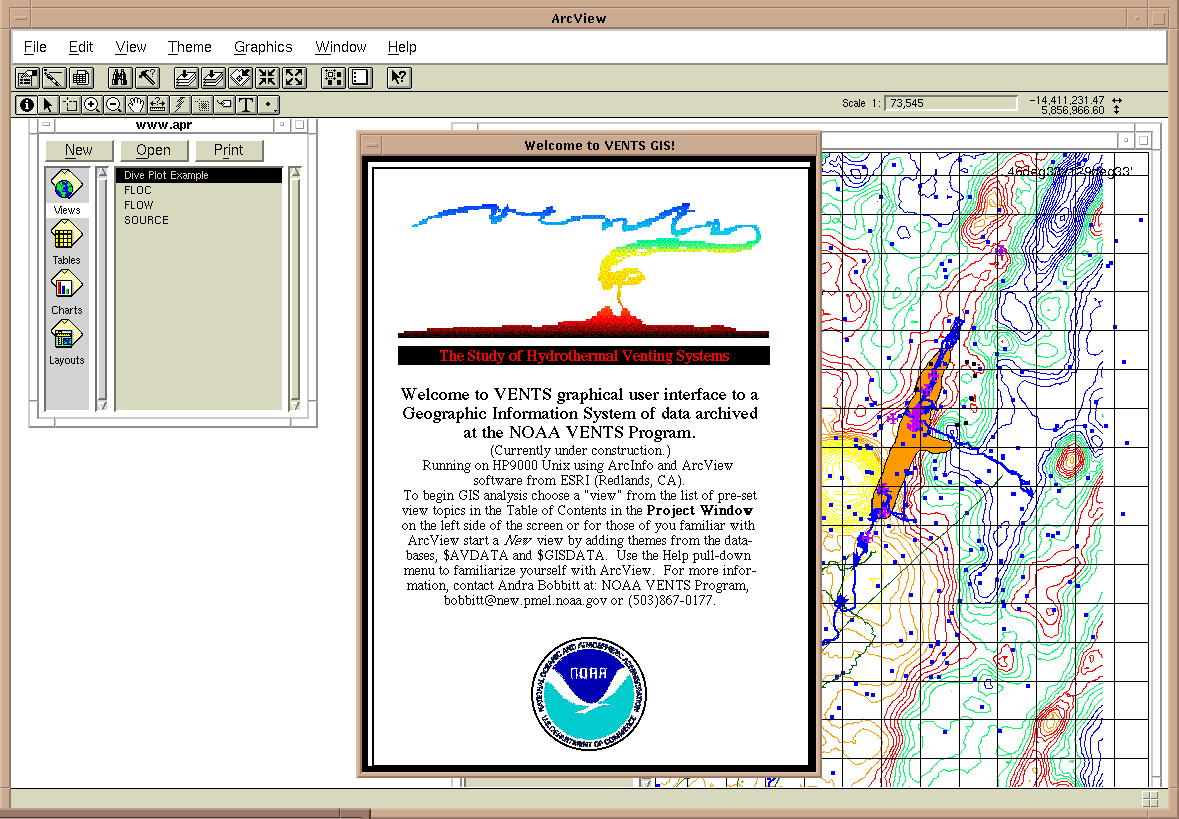Select the Zoom Out magnifier tool

(114, 105)
